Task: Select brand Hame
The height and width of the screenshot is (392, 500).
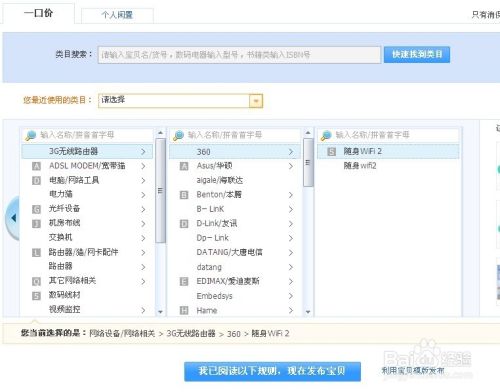Action: click(235, 310)
